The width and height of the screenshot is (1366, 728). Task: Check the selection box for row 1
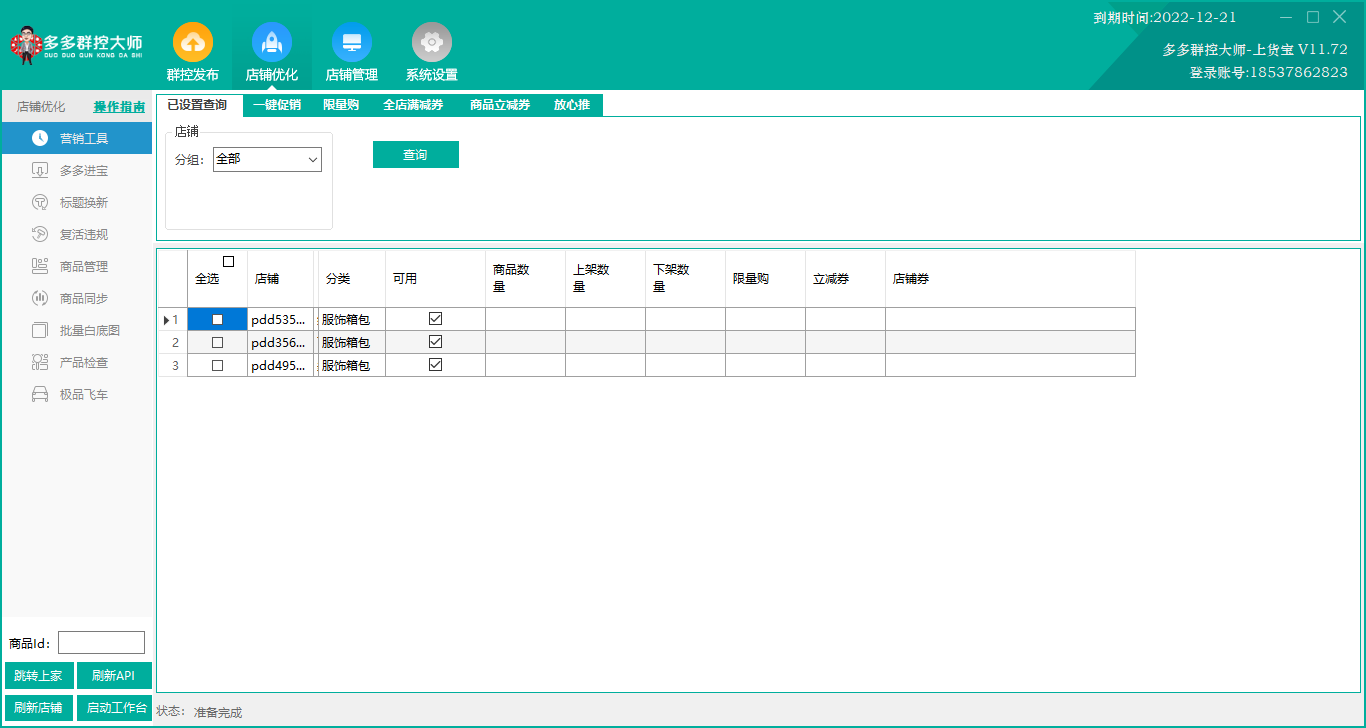click(217, 320)
